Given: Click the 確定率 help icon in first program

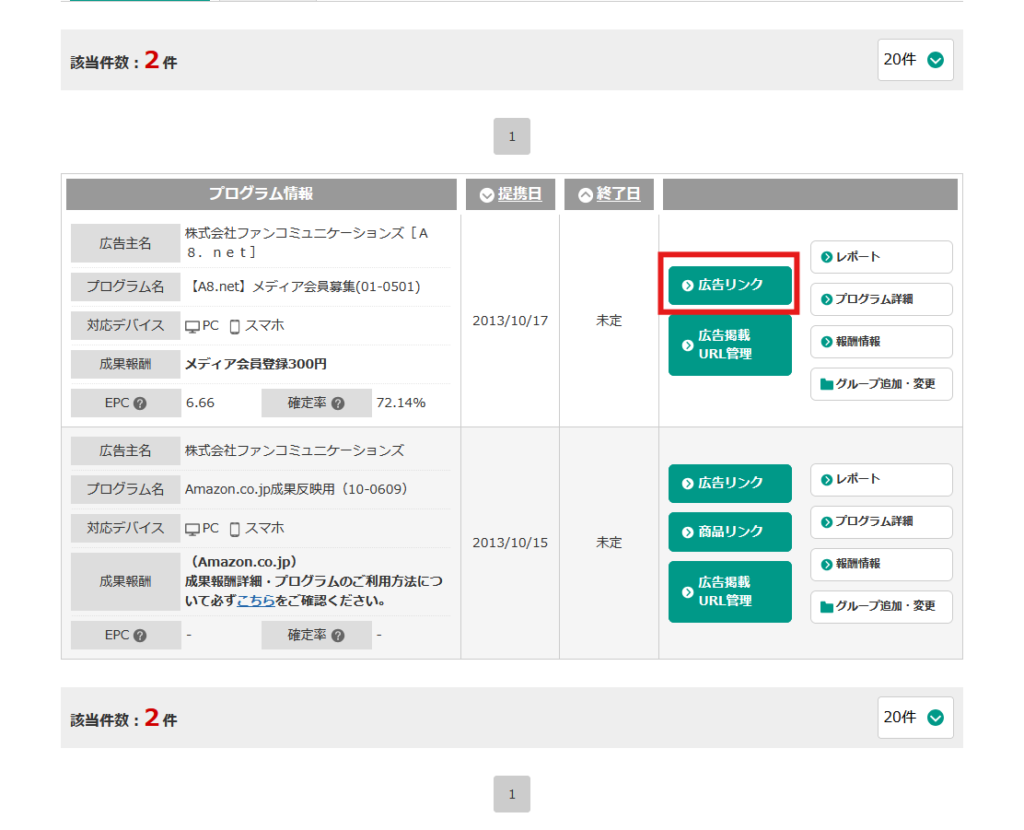Looking at the screenshot, I should coord(338,404).
